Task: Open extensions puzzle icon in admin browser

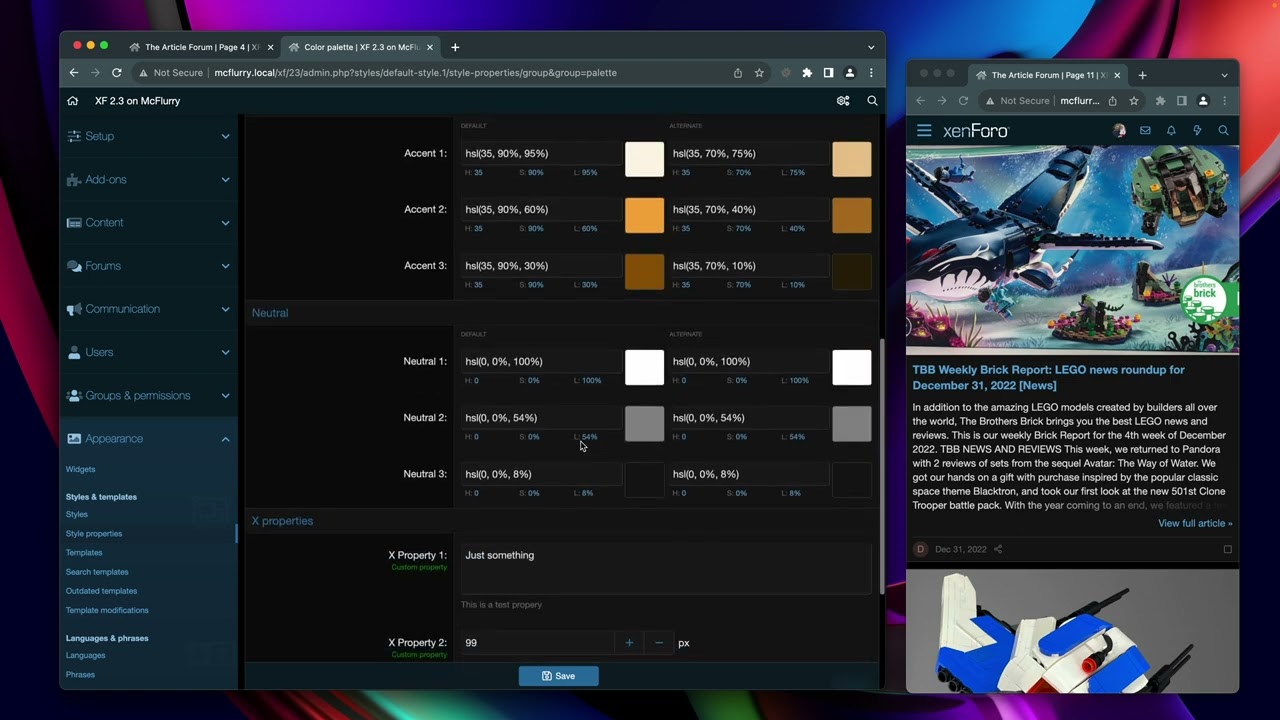Action: click(x=807, y=73)
